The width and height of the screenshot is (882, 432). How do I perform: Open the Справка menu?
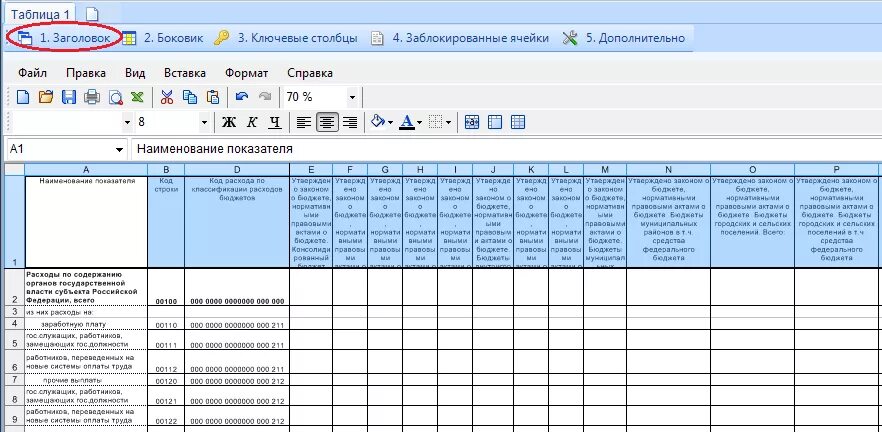[x=310, y=73]
